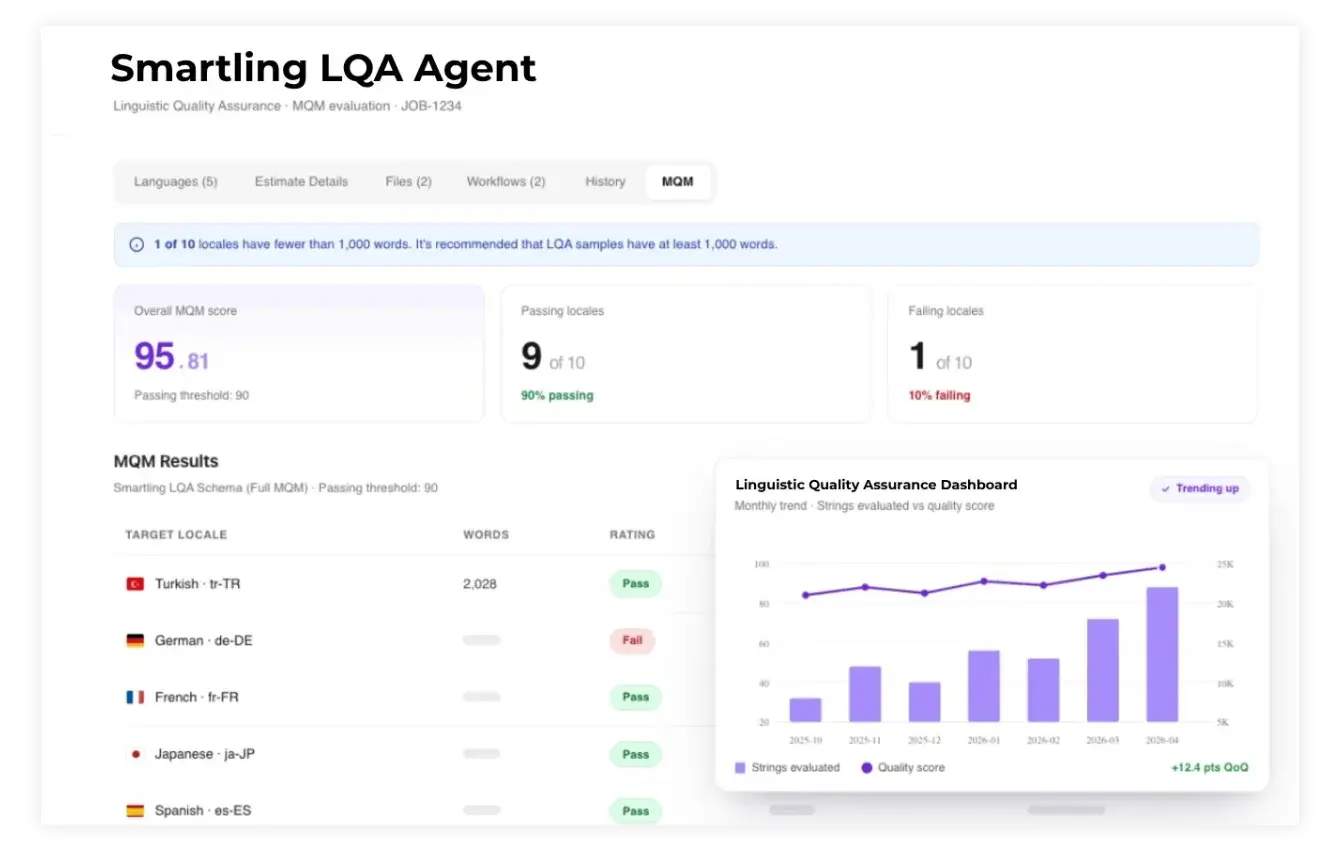Click the RATING column header
The image size is (1341, 852).
point(633,535)
